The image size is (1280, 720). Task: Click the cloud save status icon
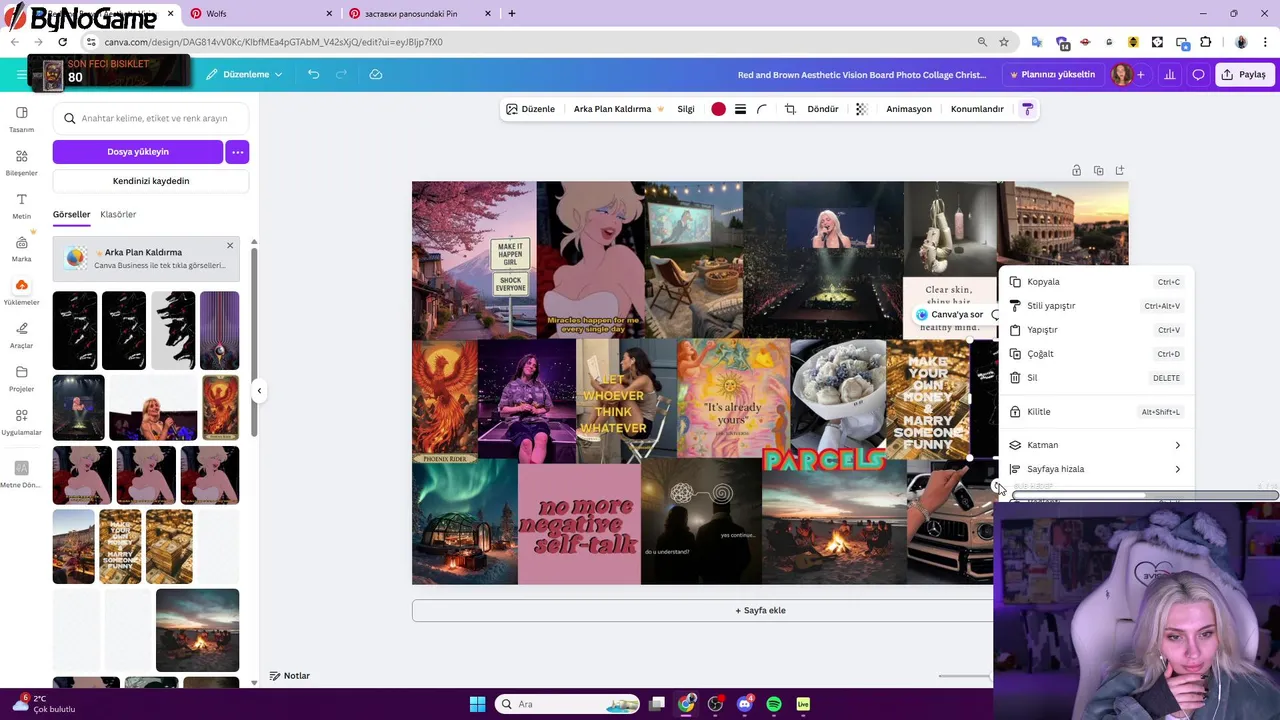click(x=376, y=74)
